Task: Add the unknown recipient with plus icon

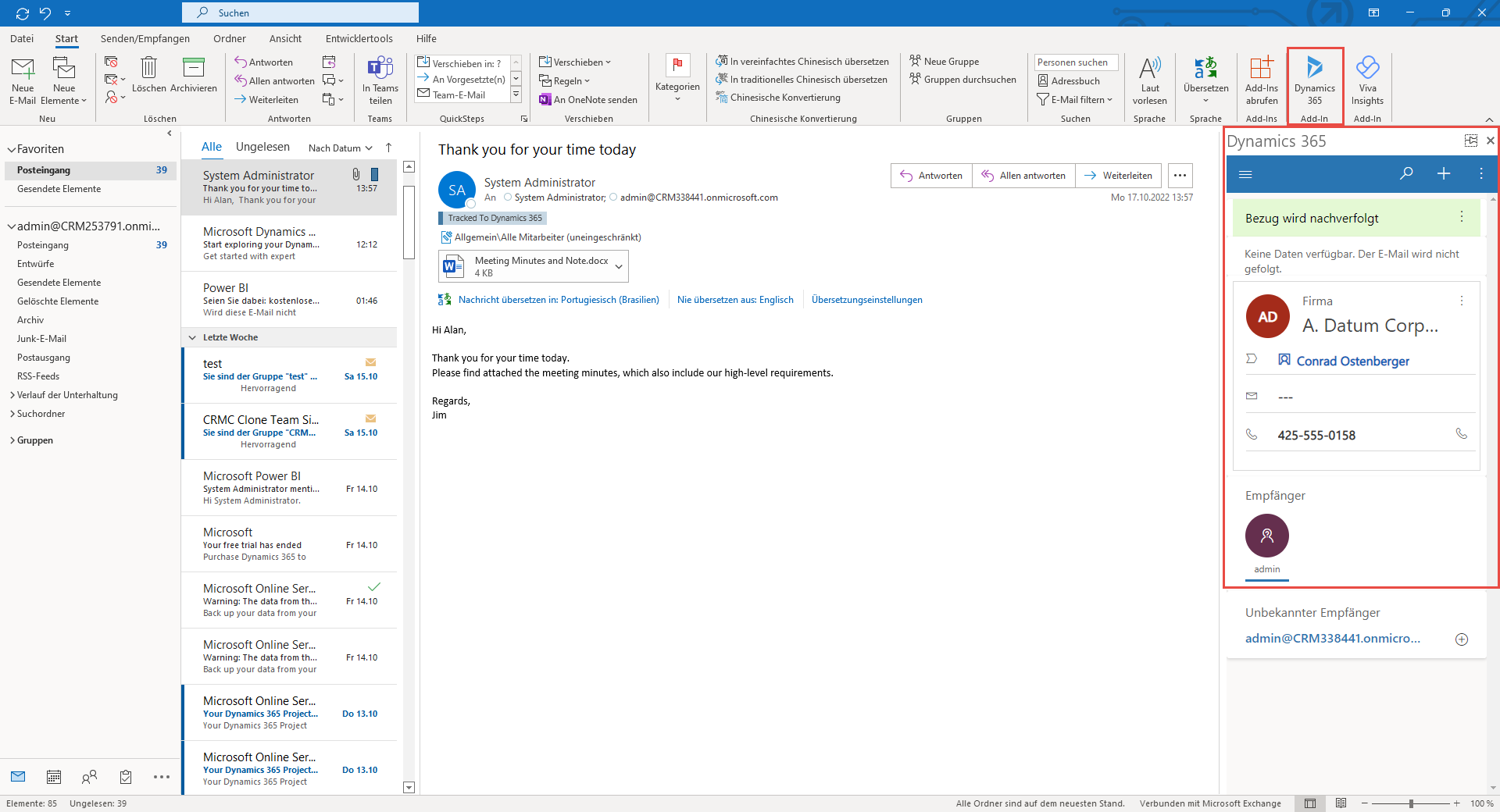Action: pos(1462,639)
